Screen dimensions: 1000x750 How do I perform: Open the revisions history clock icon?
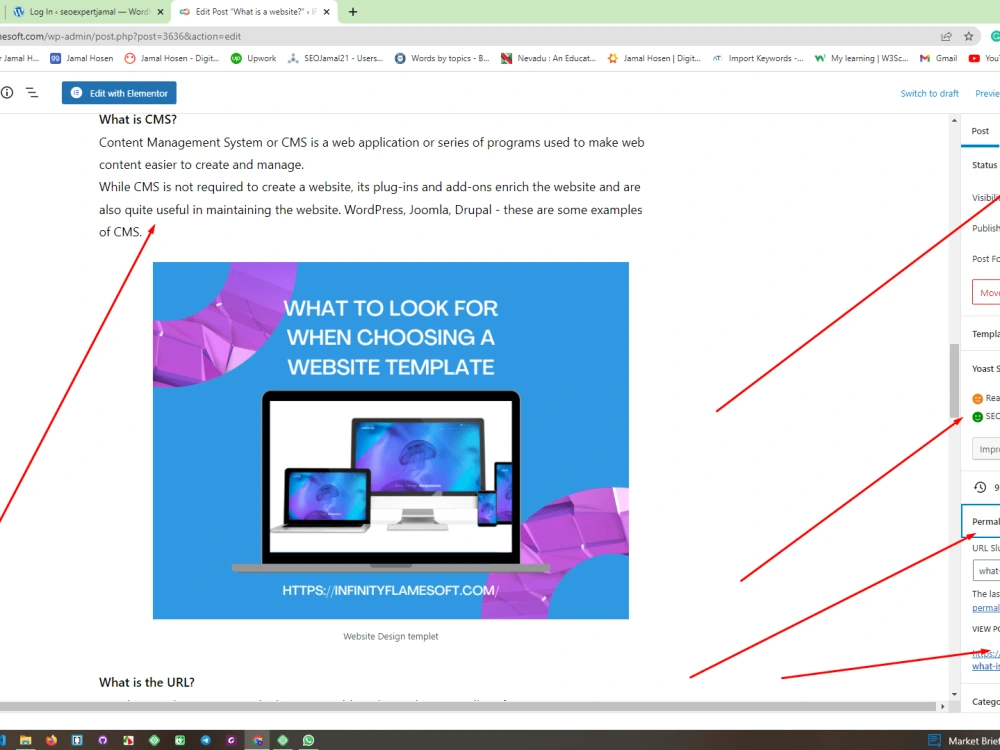click(x=980, y=487)
